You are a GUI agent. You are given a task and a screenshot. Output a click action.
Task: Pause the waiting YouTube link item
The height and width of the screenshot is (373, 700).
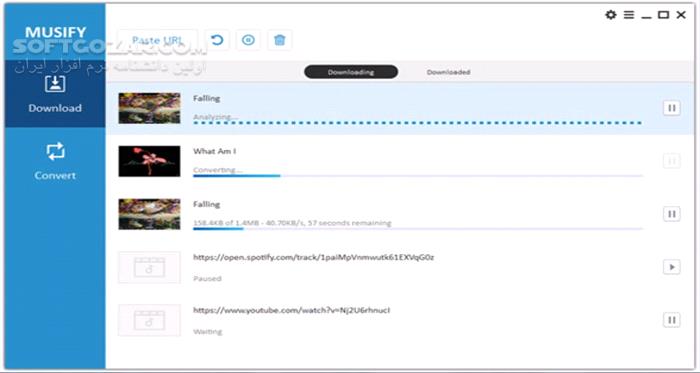pos(671,320)
